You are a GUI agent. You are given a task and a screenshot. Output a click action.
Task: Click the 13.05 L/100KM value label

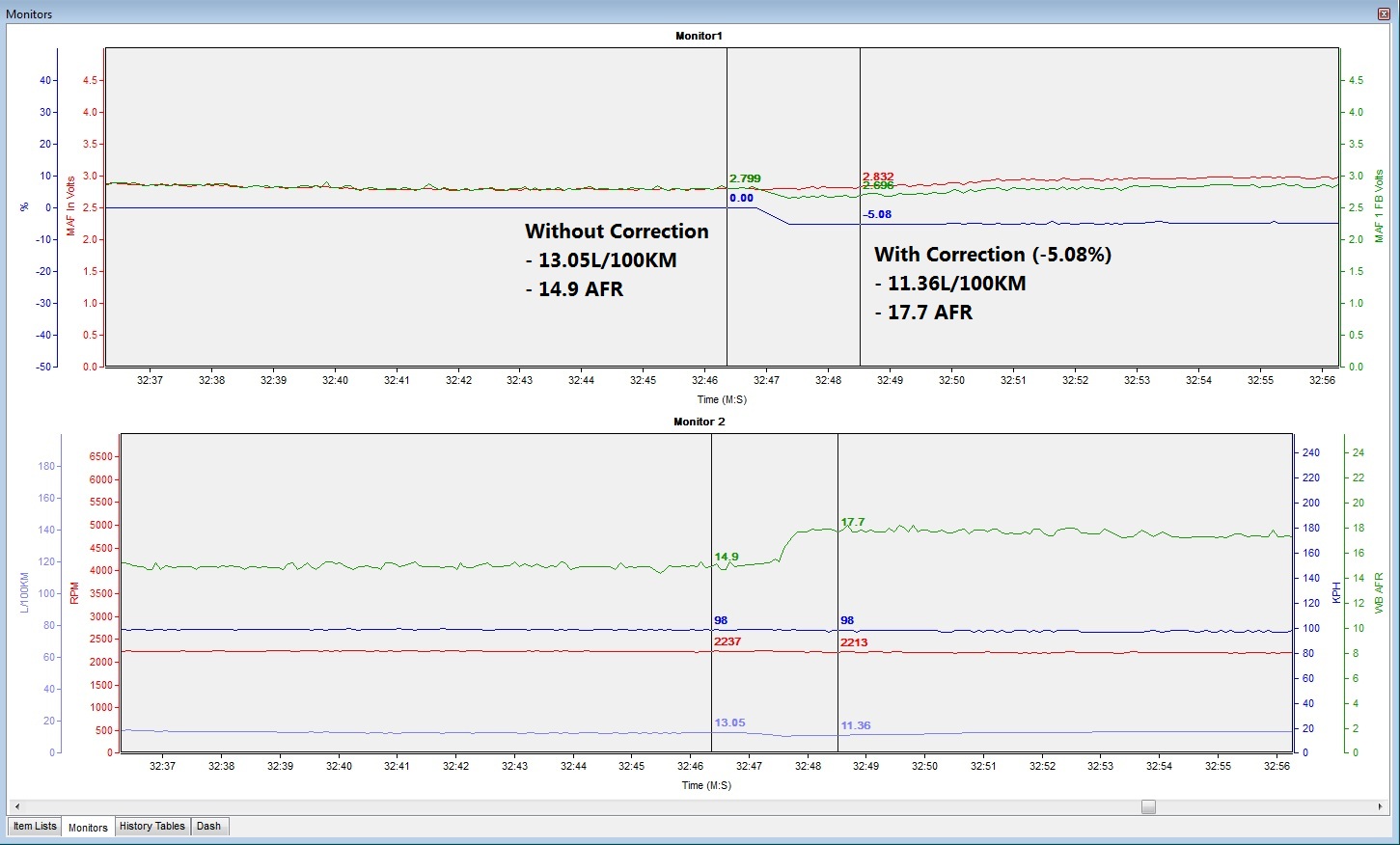(729, 722)
